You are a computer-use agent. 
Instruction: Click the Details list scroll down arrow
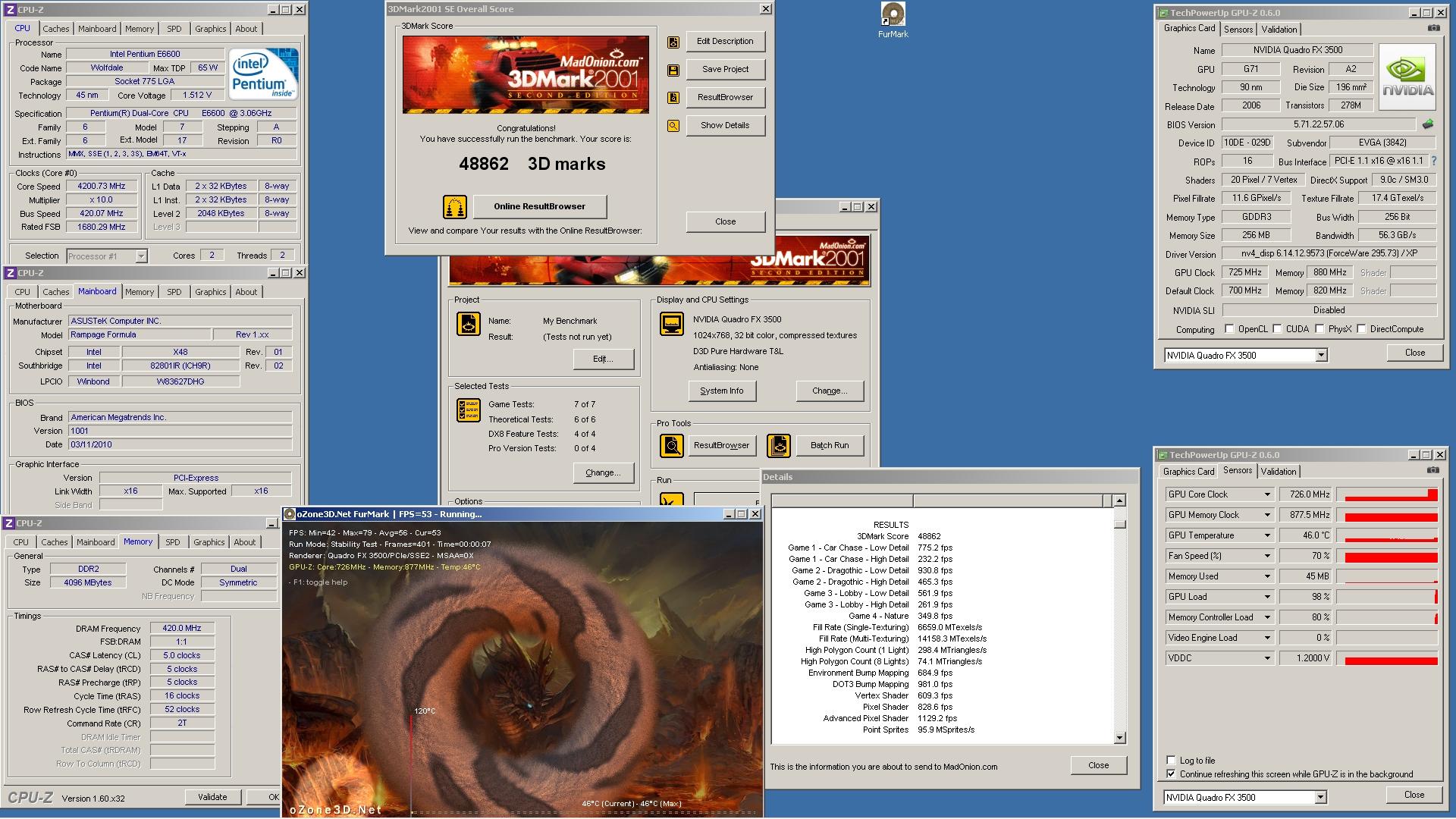click(1120, 738)
